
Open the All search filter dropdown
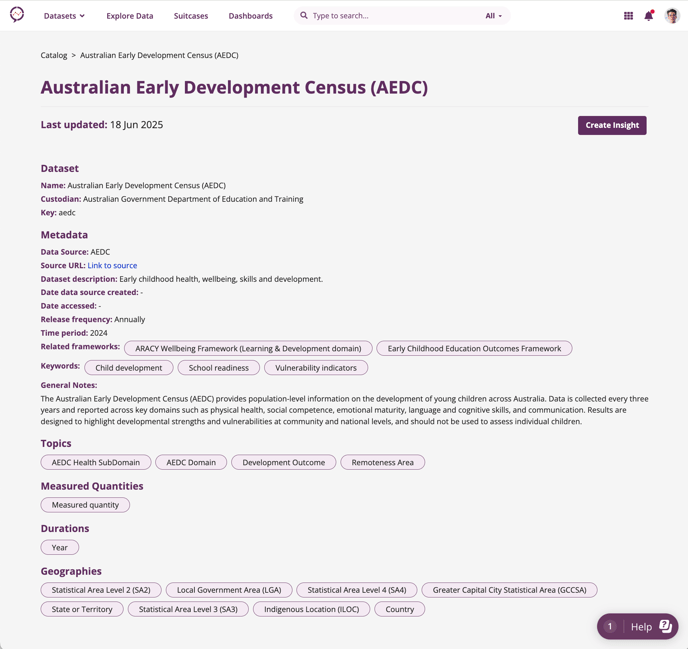tap(493, 16)
